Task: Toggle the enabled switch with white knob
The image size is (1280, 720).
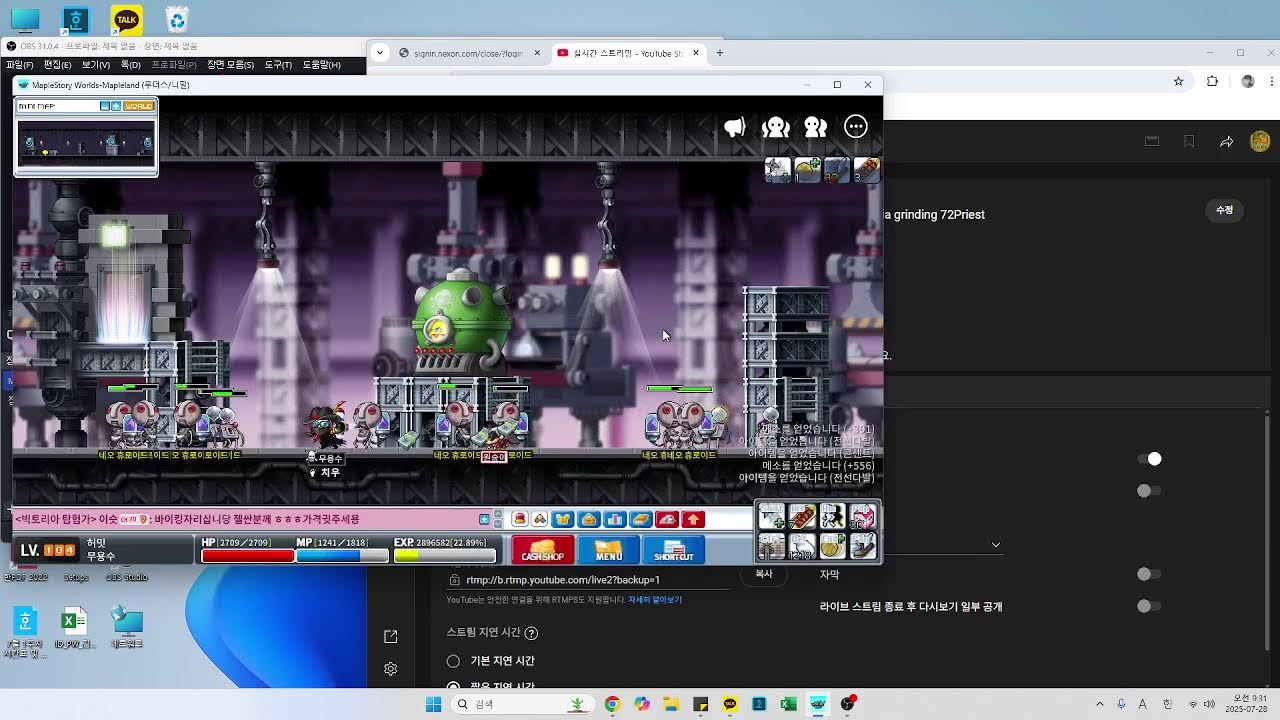Action: coord(1149,459)
